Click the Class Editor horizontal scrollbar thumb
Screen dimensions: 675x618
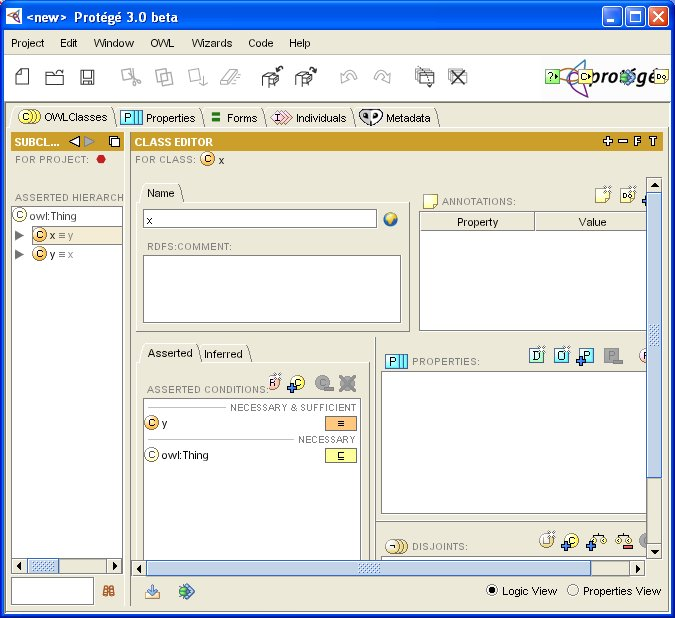(x=369, y=569)
